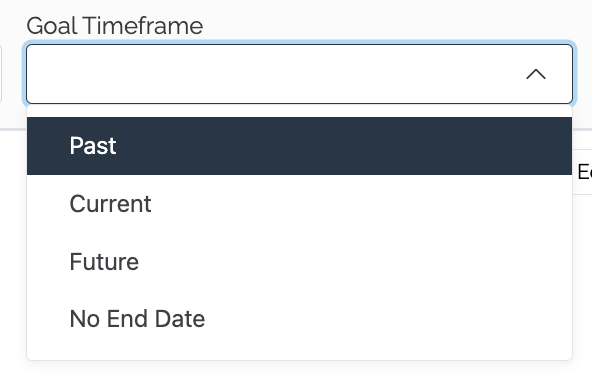The image size is (592, 388).
Task: Click the Future list entry text
Action: point(104,262)
